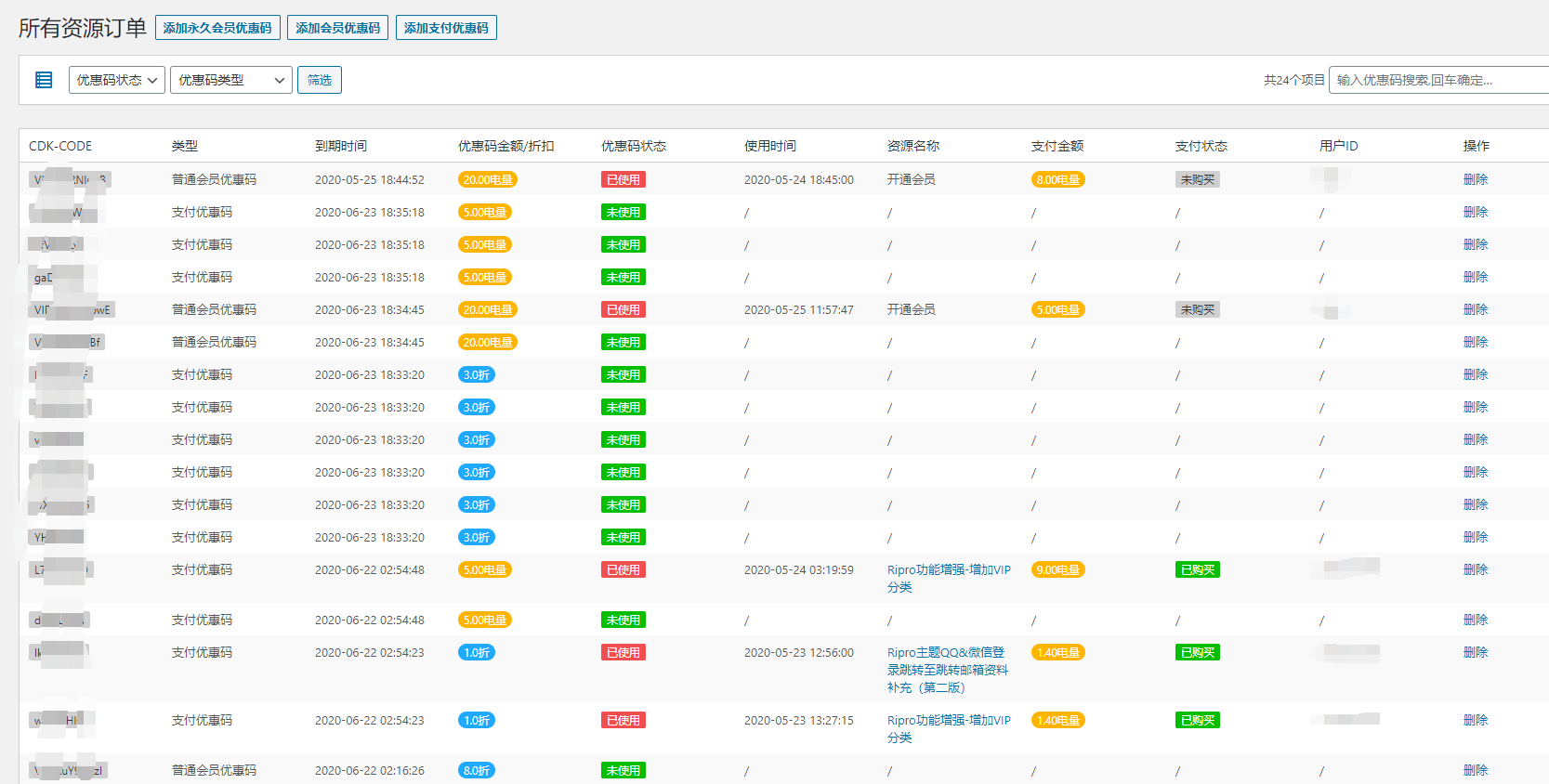Delete the first row expiring 2020-05-25 18:44:52

point(1475,179)
